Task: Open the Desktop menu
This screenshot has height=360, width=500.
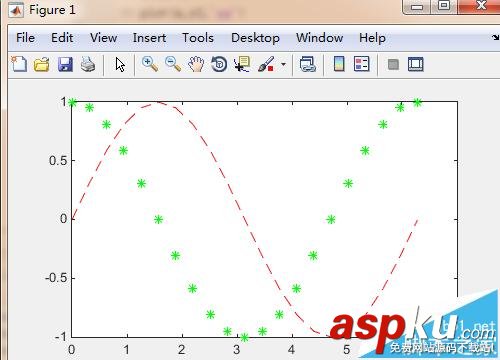Action: click(255, 38)
